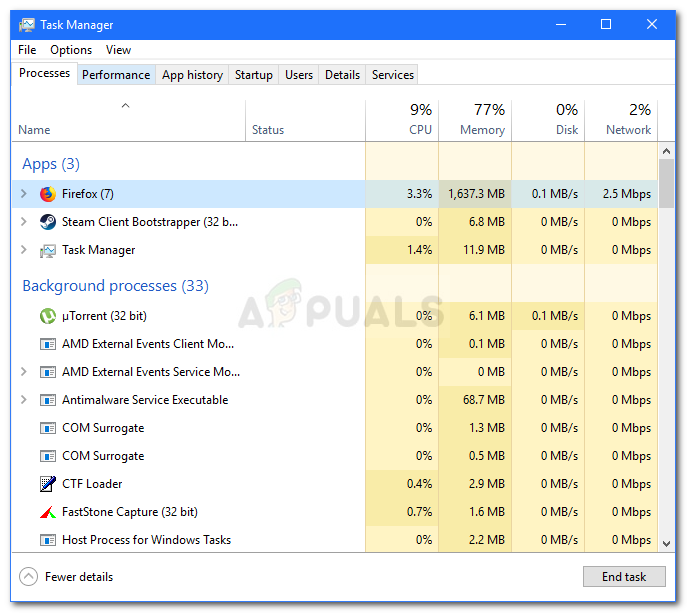
Task: Switch to the Details tab
Action: coord(342,75)
